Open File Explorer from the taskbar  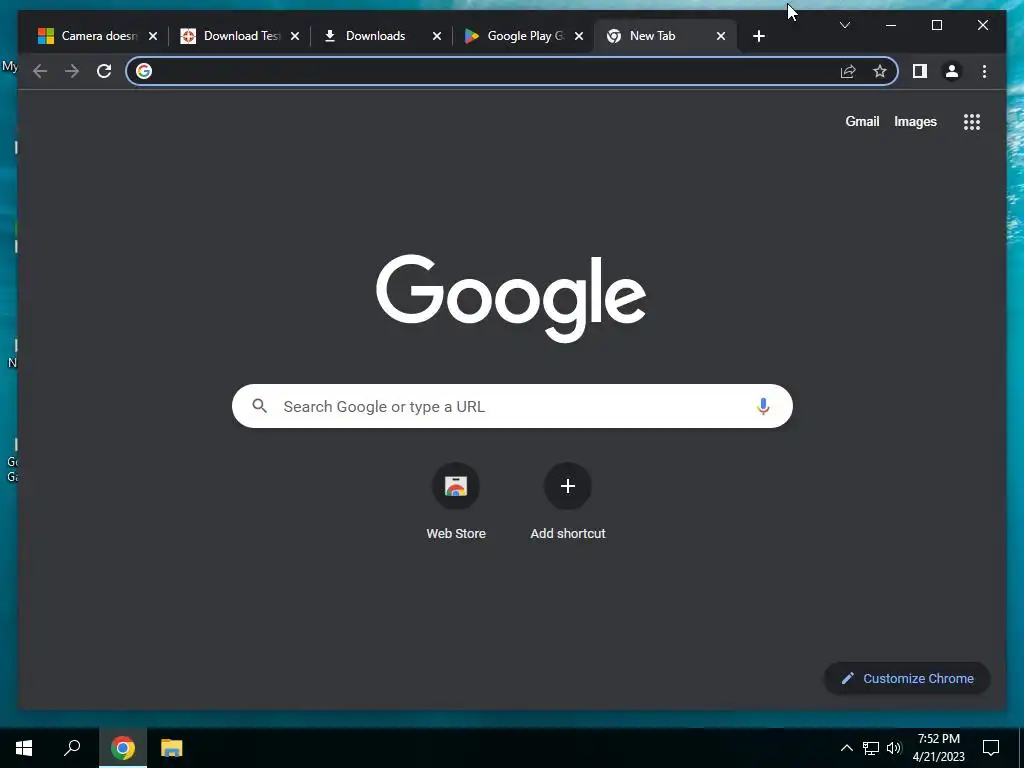(x=172, y=748)
